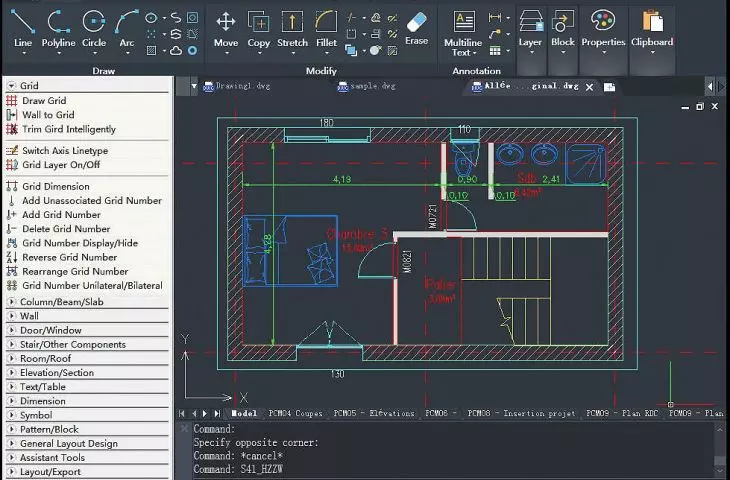Add a new drawing tab

pos(609,87)
